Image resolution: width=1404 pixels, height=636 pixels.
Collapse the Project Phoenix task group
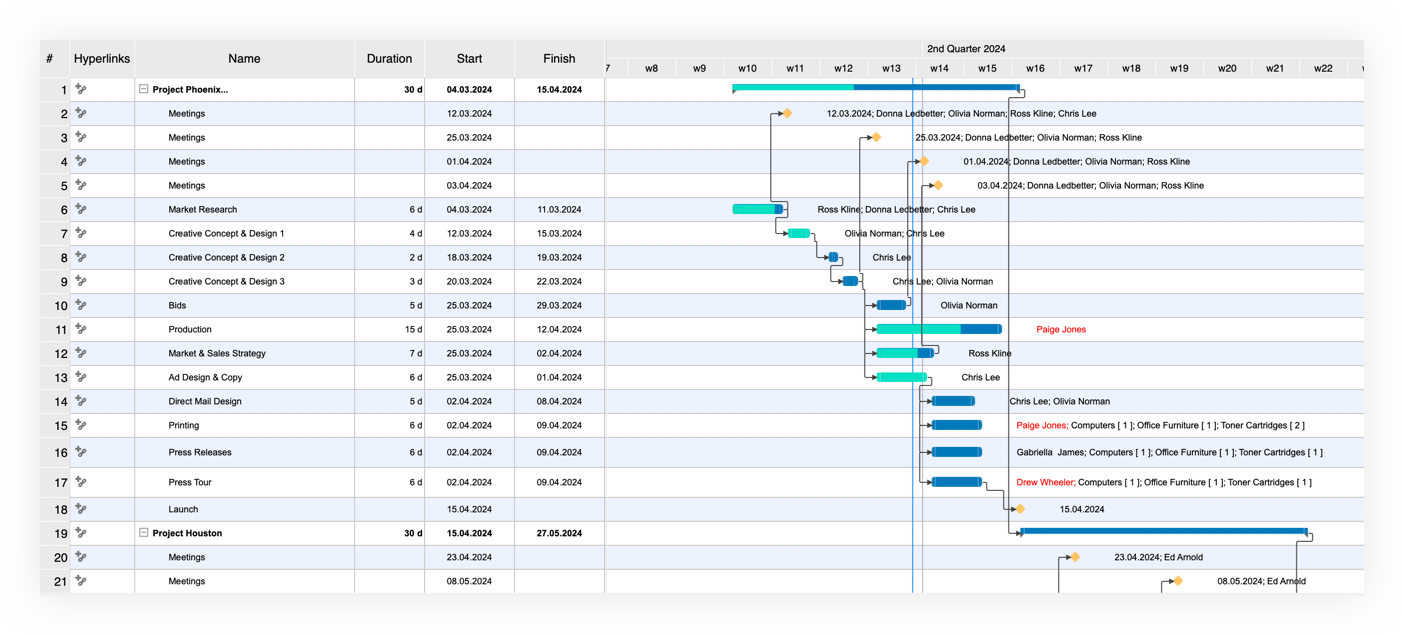(144, 90)
